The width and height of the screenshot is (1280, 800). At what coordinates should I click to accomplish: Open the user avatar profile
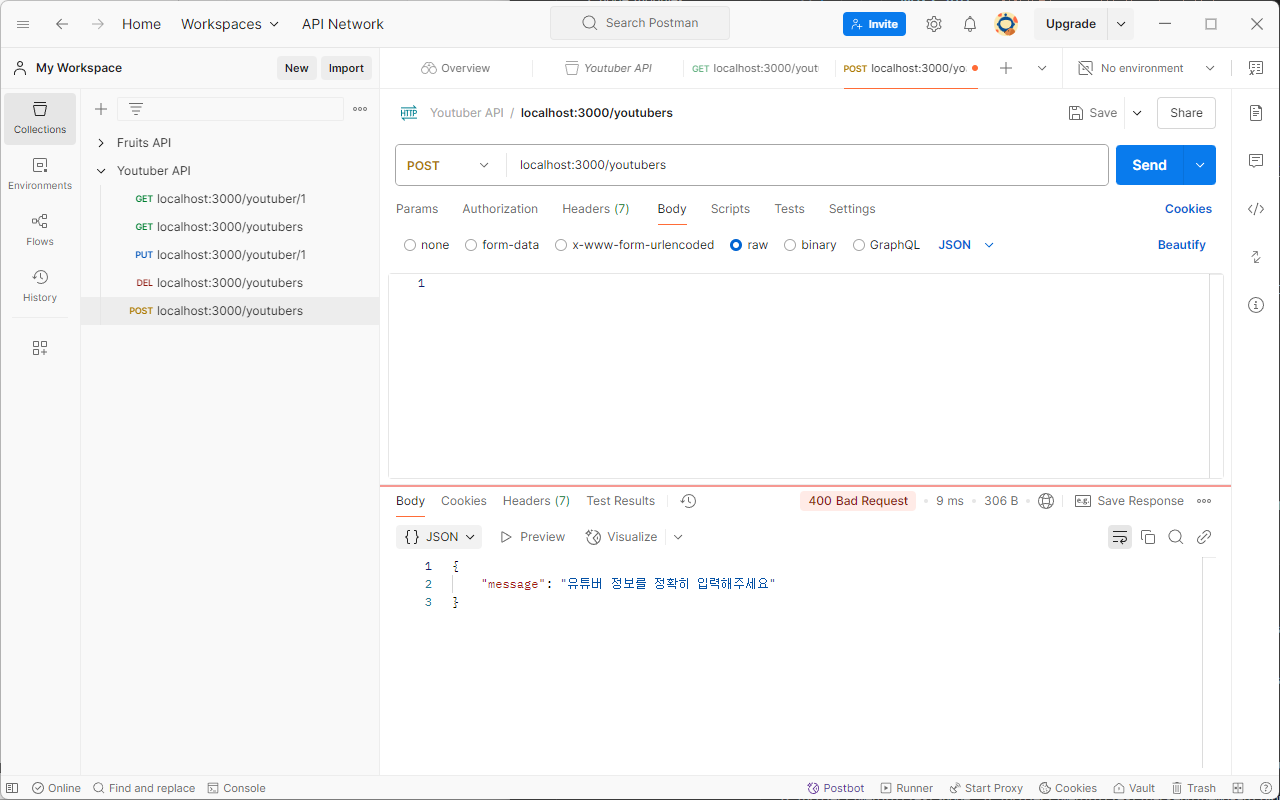click(x=1006, y=24)
